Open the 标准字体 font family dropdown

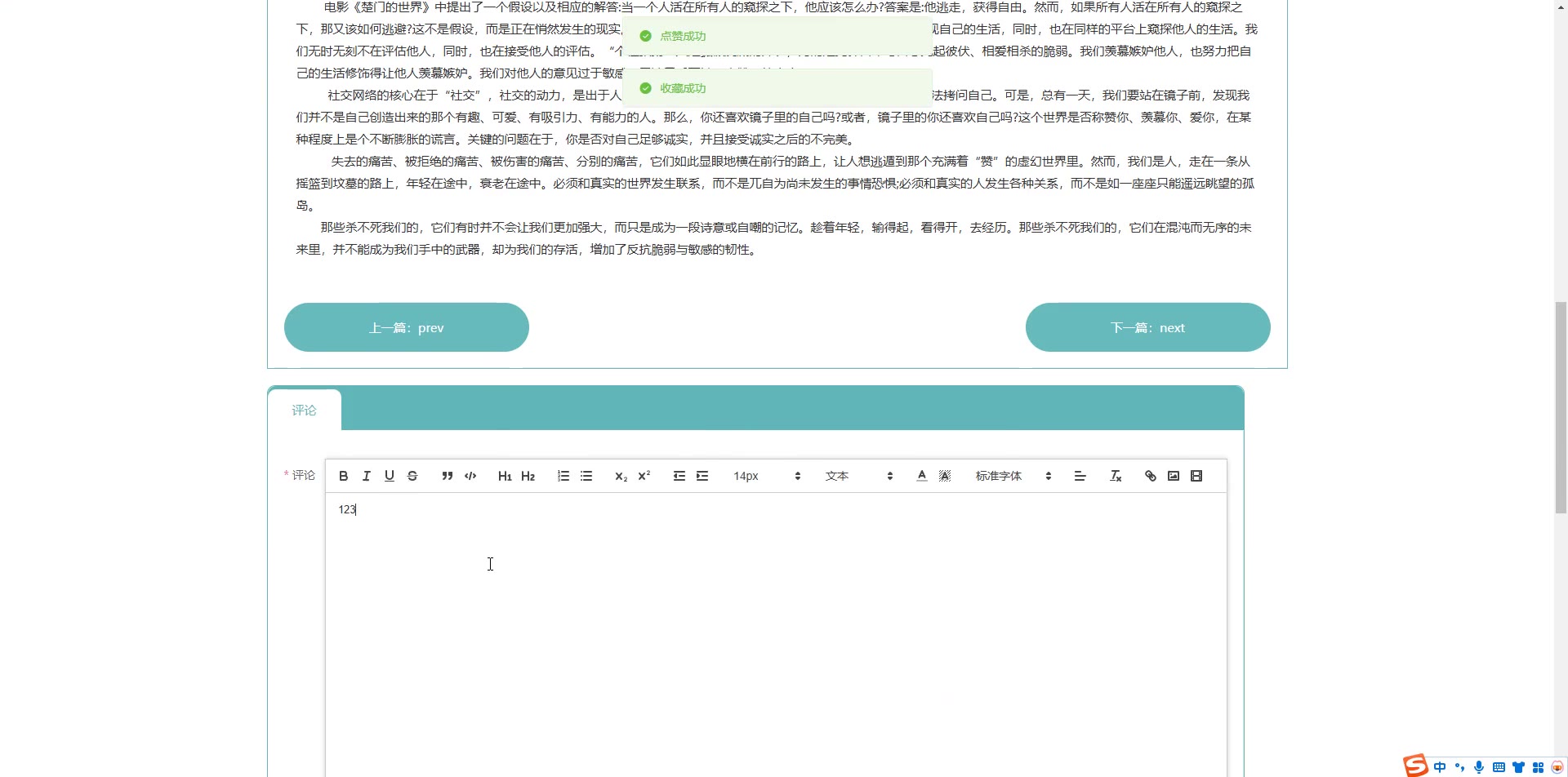pos(1013,476)
